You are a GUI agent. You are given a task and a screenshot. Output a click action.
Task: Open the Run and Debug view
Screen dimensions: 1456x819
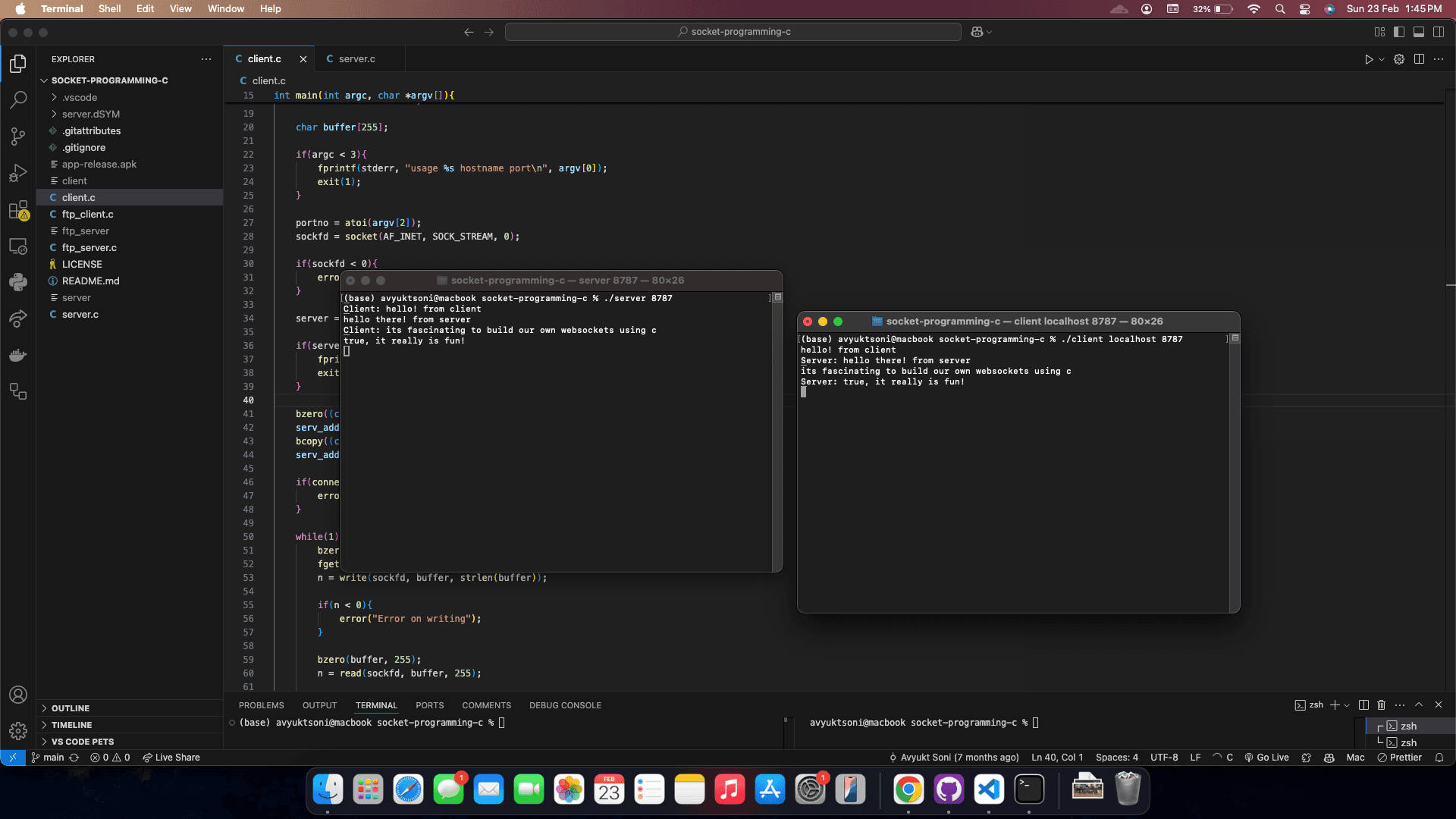[18, 173]
